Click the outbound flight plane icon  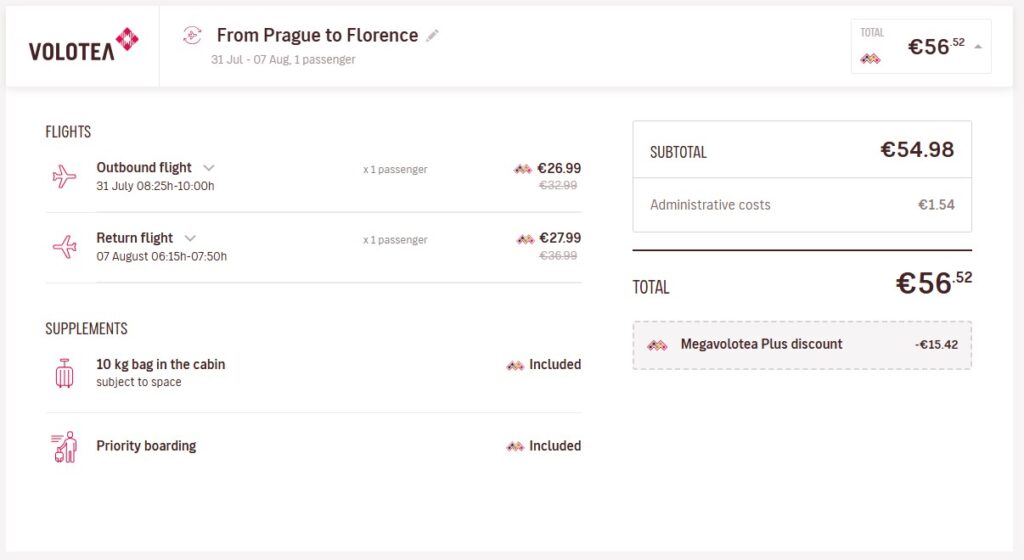click(x=64, y=177)
